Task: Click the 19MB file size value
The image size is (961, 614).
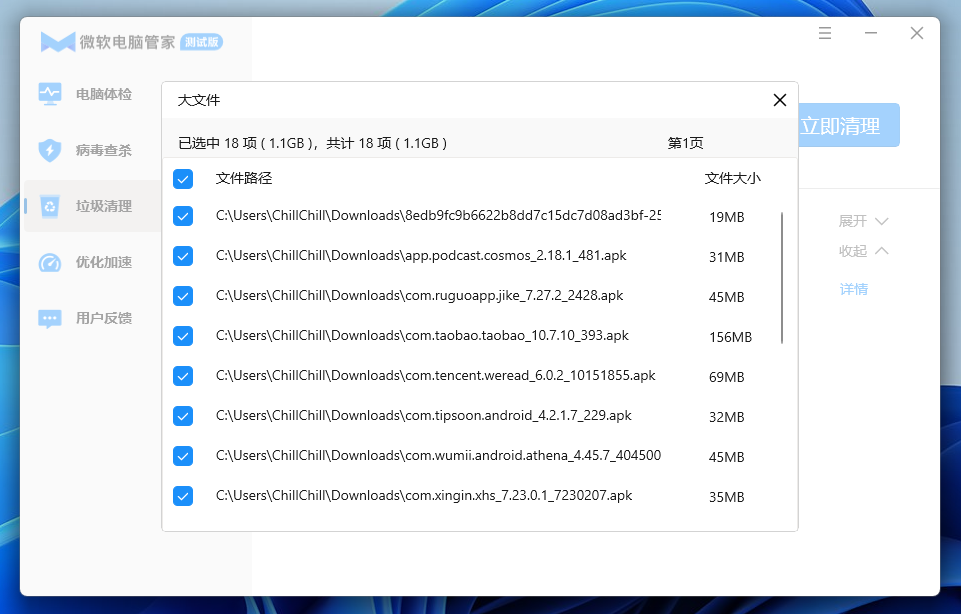Action: coord(726,218)
